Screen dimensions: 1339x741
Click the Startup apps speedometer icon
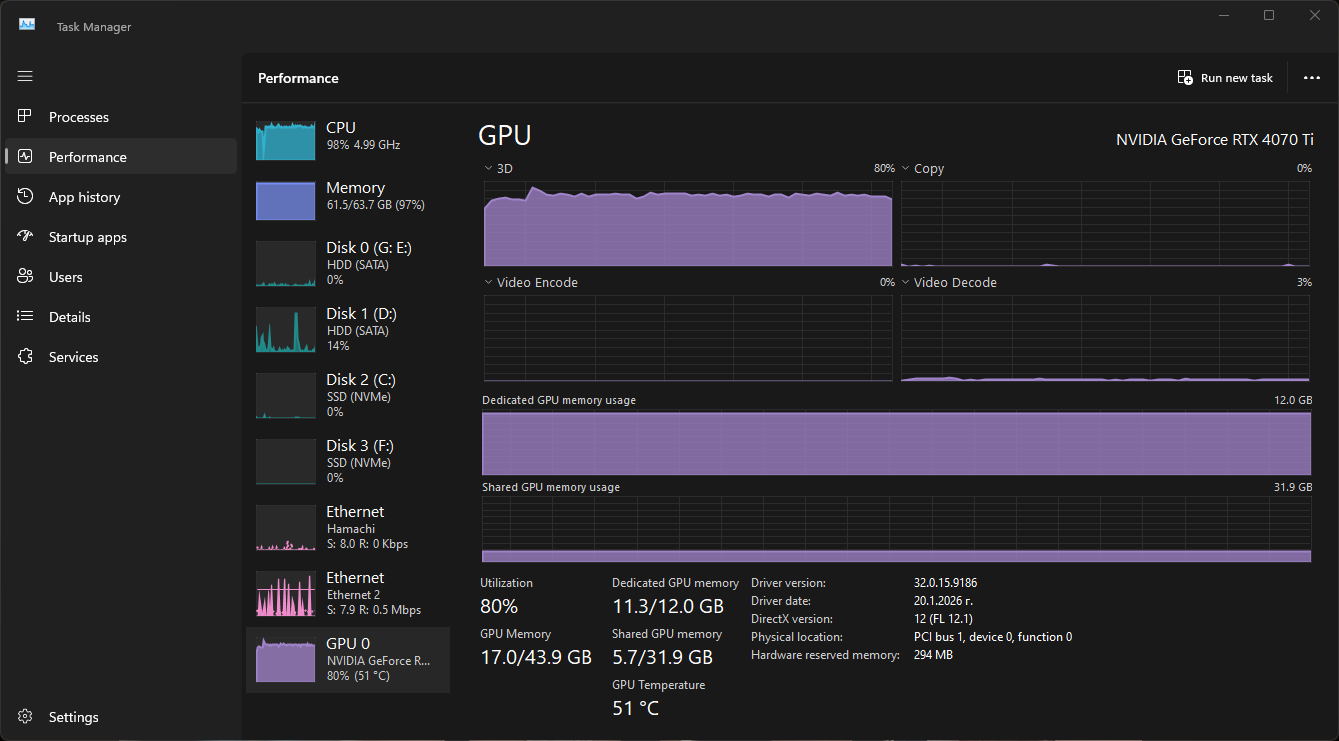click(26, 237)
